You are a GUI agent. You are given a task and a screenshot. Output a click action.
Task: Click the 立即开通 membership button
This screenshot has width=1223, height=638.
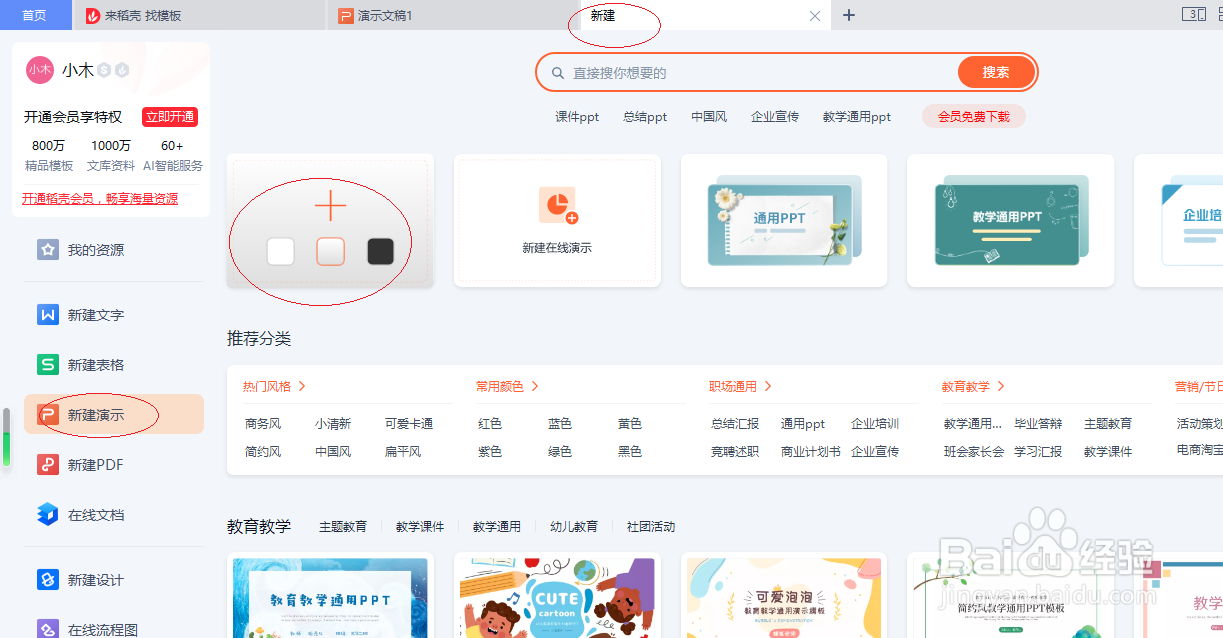169,117
